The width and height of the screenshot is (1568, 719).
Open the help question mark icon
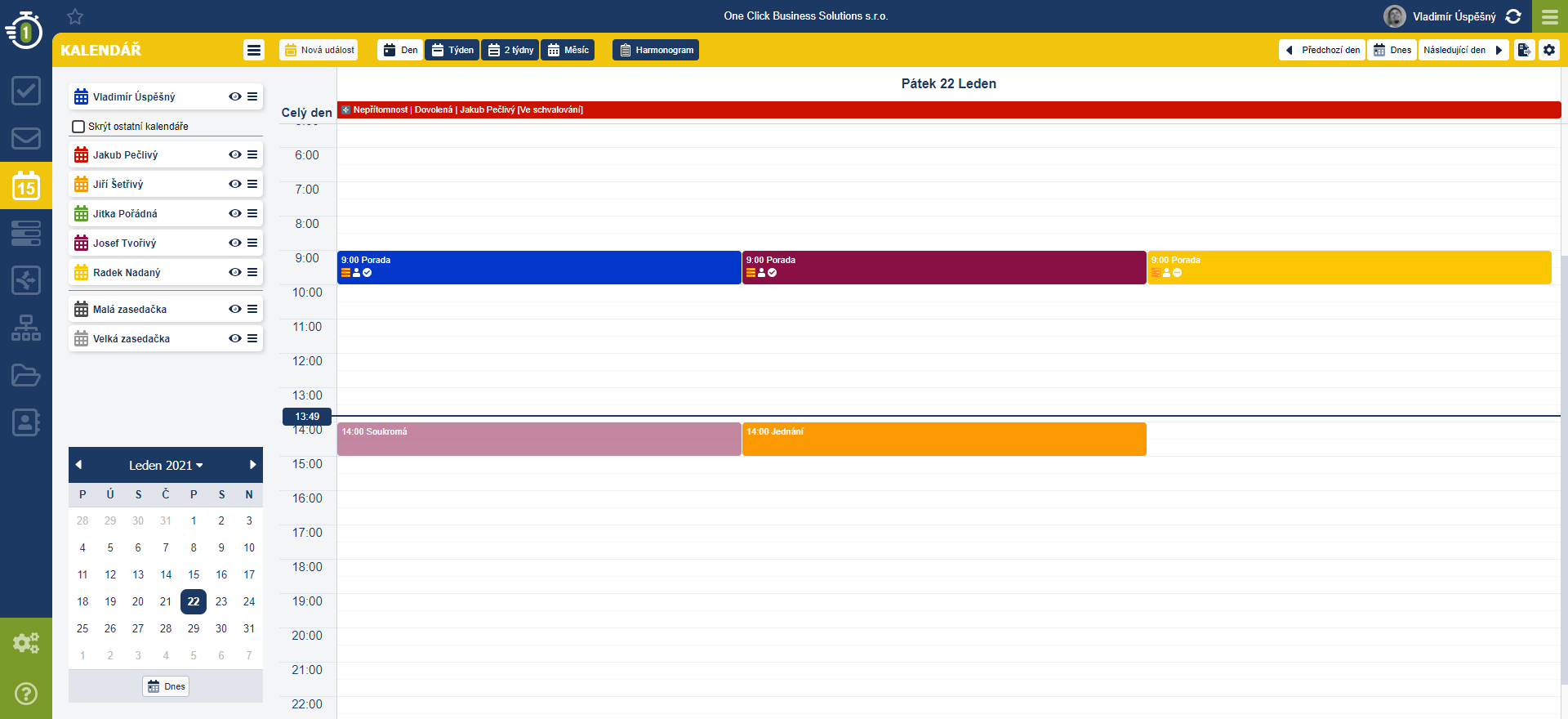tap(26, 694)
